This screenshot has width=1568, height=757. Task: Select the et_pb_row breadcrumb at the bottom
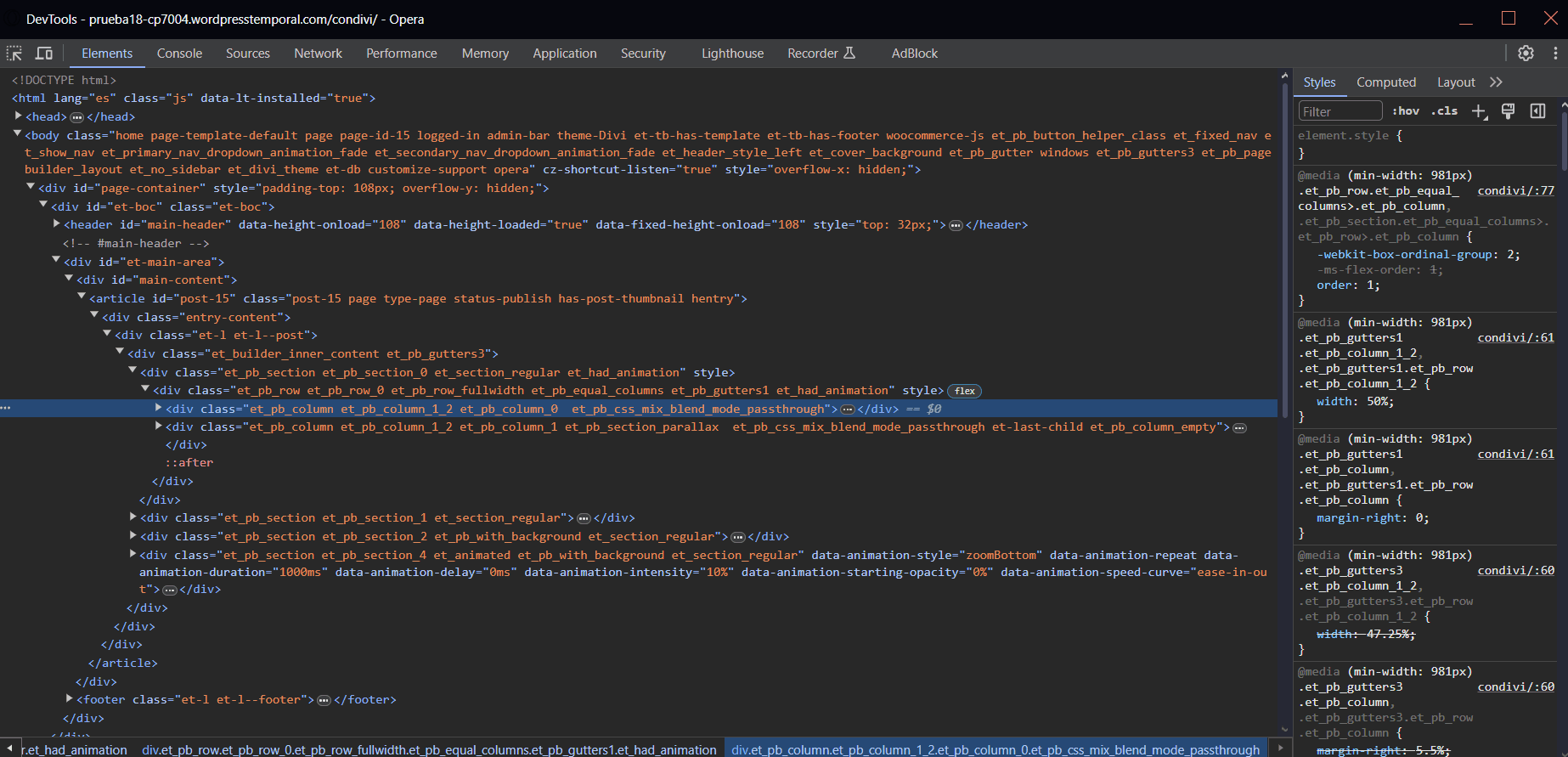pos(429,749)
